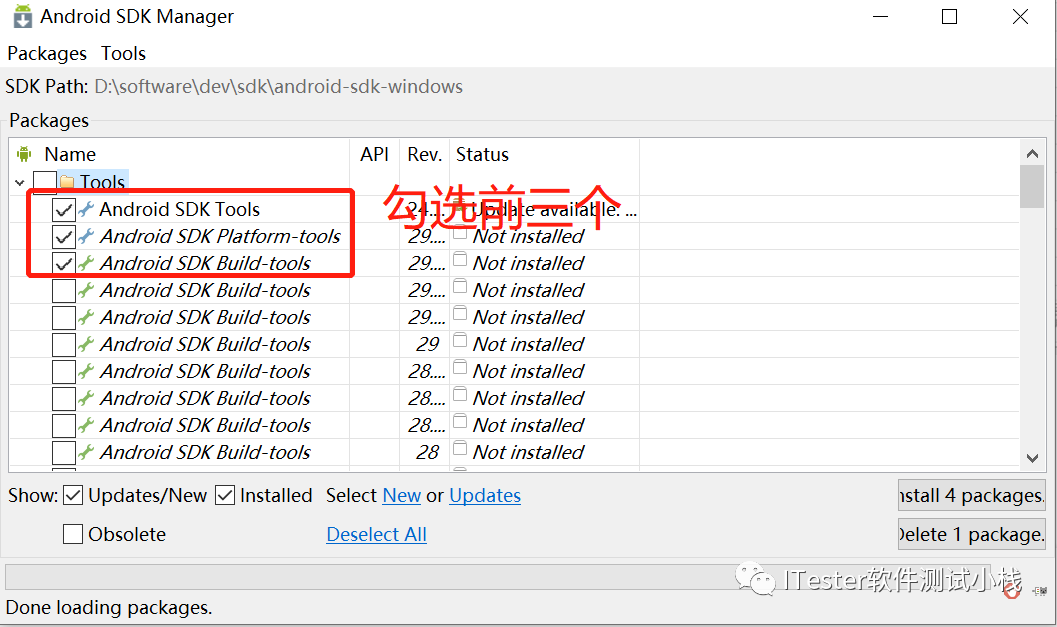The image size is (1057, 627).
Task: Click the Install 4 packages button
Action: click(x=971, y=496)
